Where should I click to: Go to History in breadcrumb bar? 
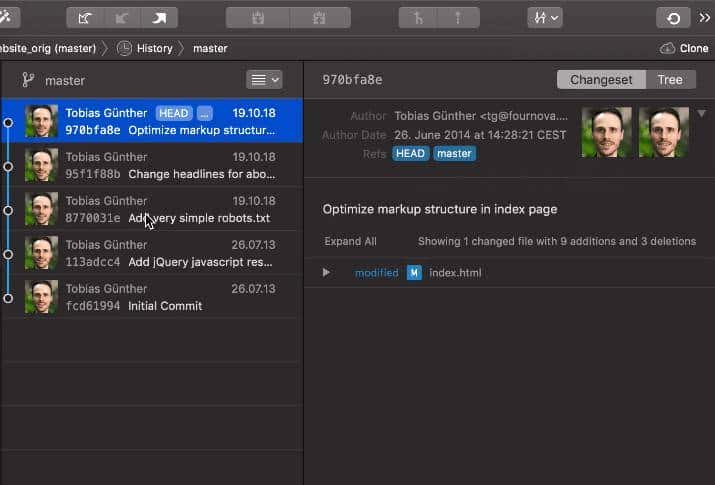pyautogui.click(x=155, y=48)
